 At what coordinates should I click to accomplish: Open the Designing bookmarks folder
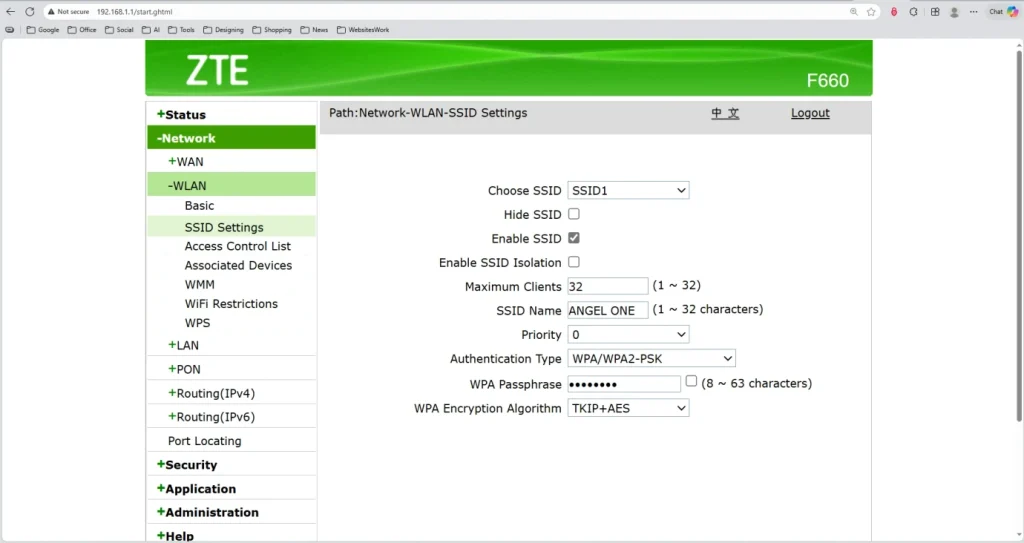pos(223,30)
